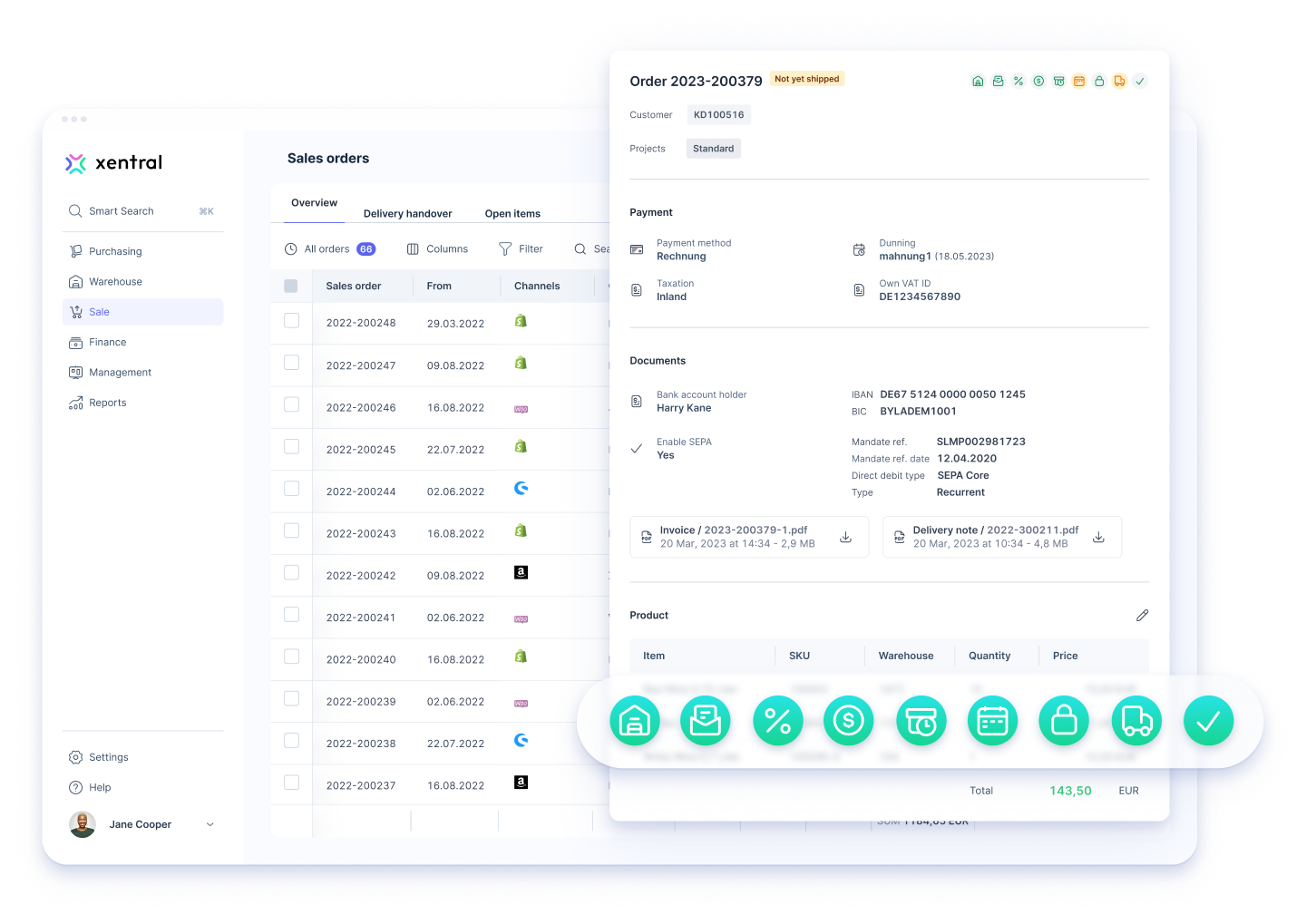Click the small orange truck status icon
The height and width of the screenshot is (924, 1306).
click(1120, 81)
